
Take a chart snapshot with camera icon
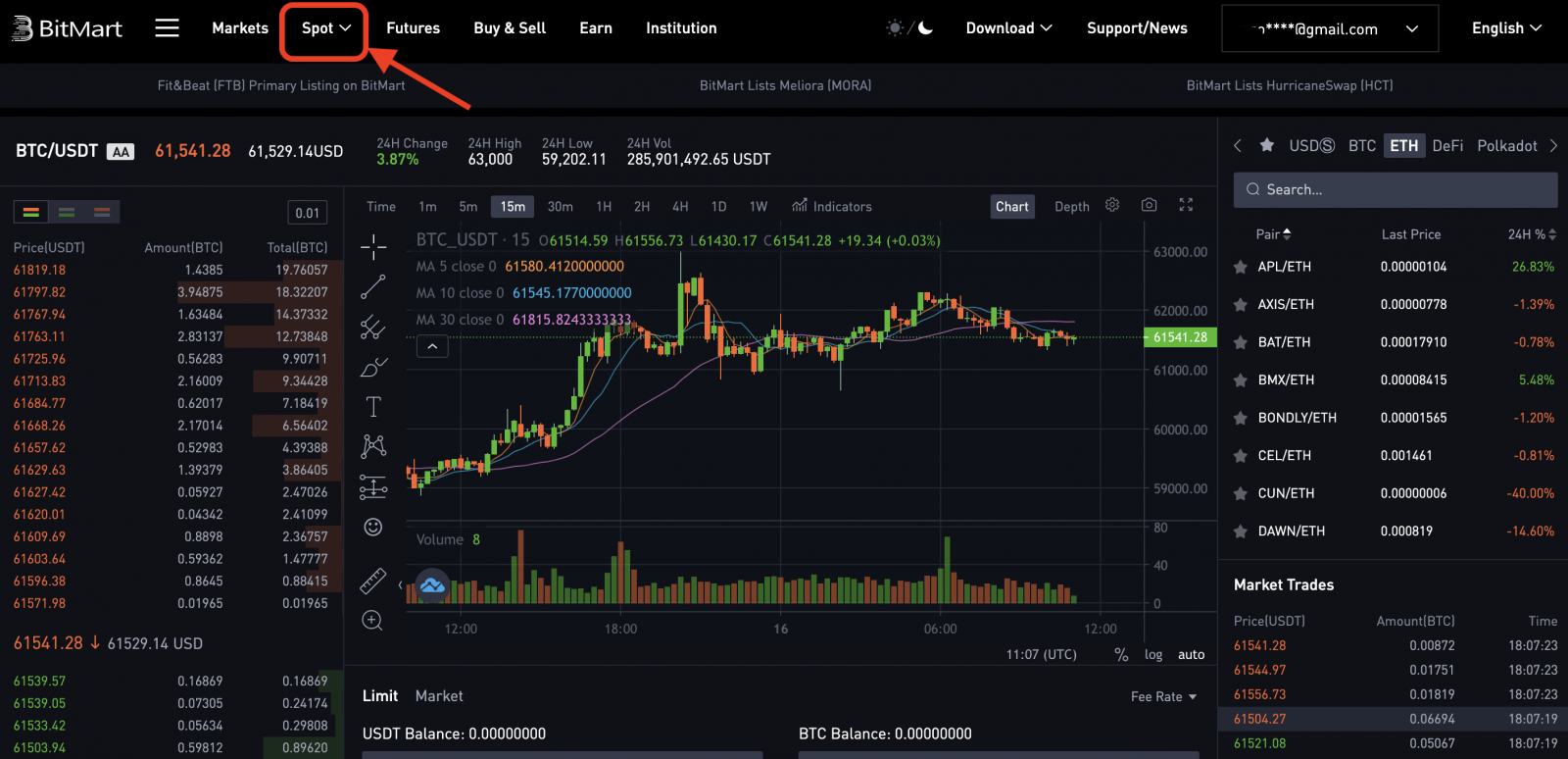tap(1149, 205)
